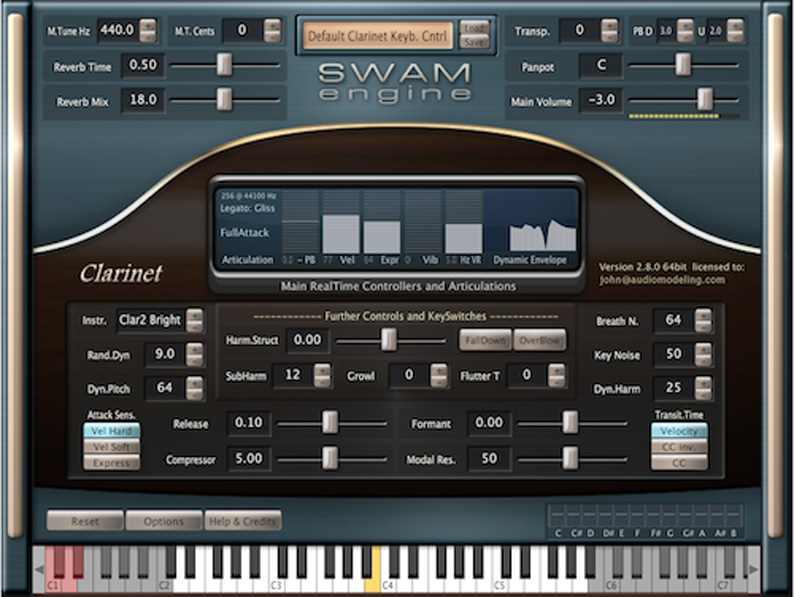Click the FullAttack articulation label
This screenshot has height=597, width=794.
(x=245, y=232)
